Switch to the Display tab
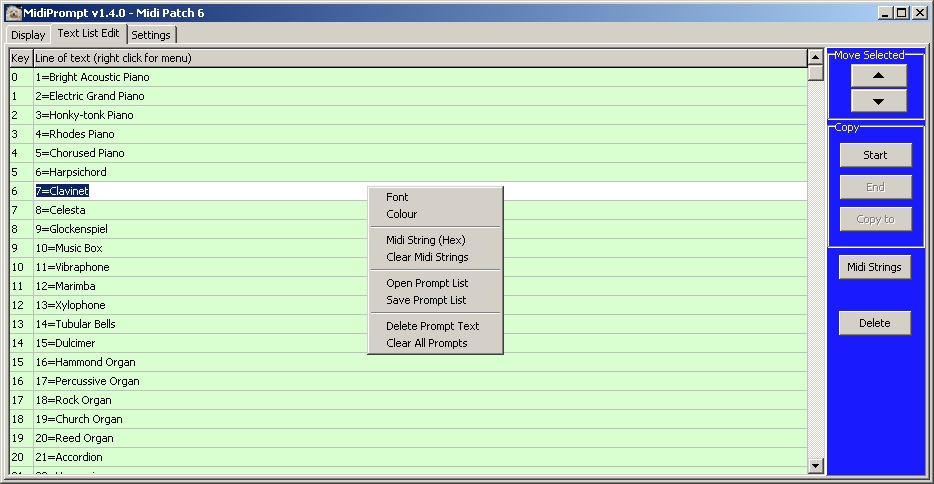Image resolution: width=934 pixels, height=484 pixels. tap(28, 35)
